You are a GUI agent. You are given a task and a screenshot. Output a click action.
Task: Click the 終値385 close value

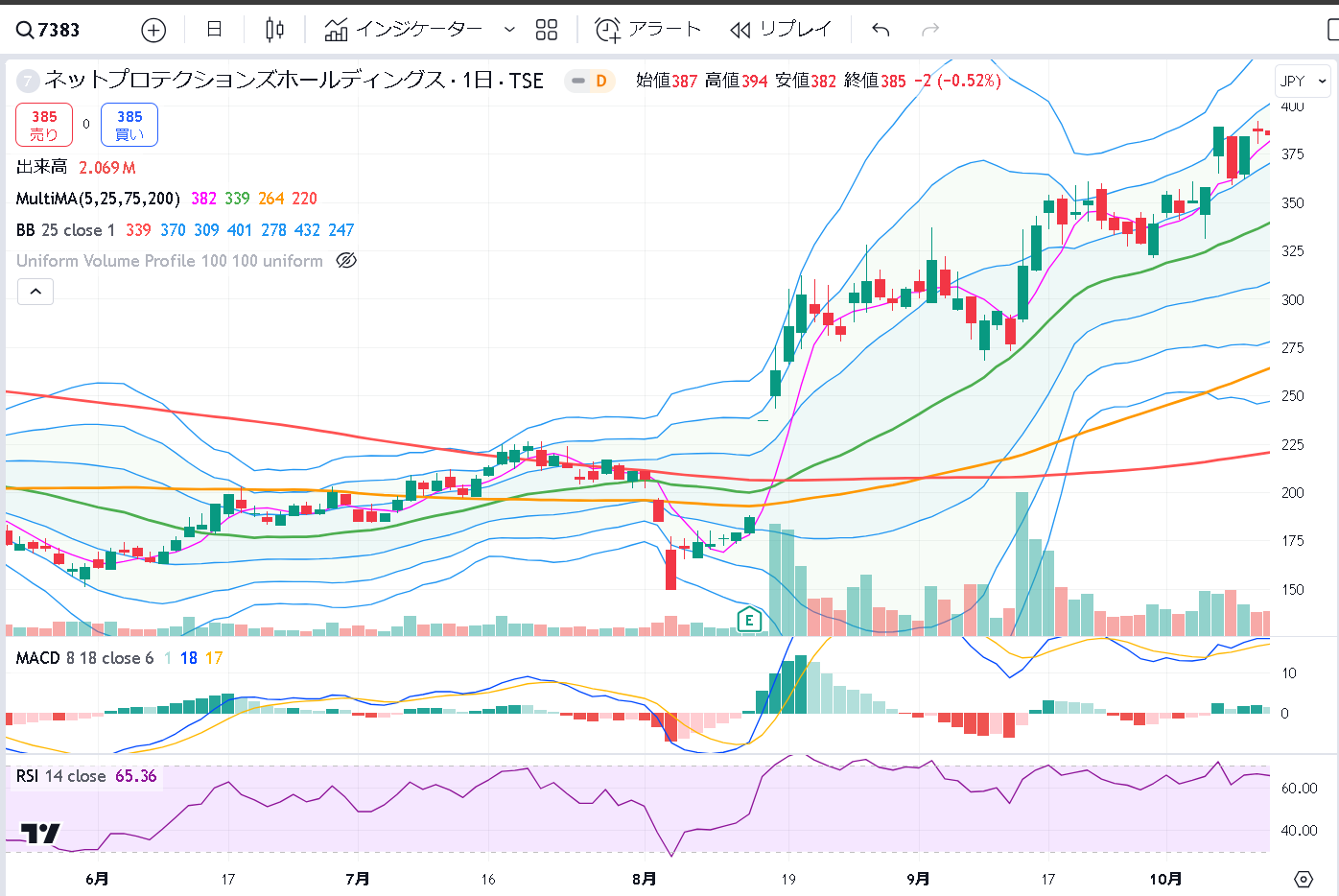(875, 81)
